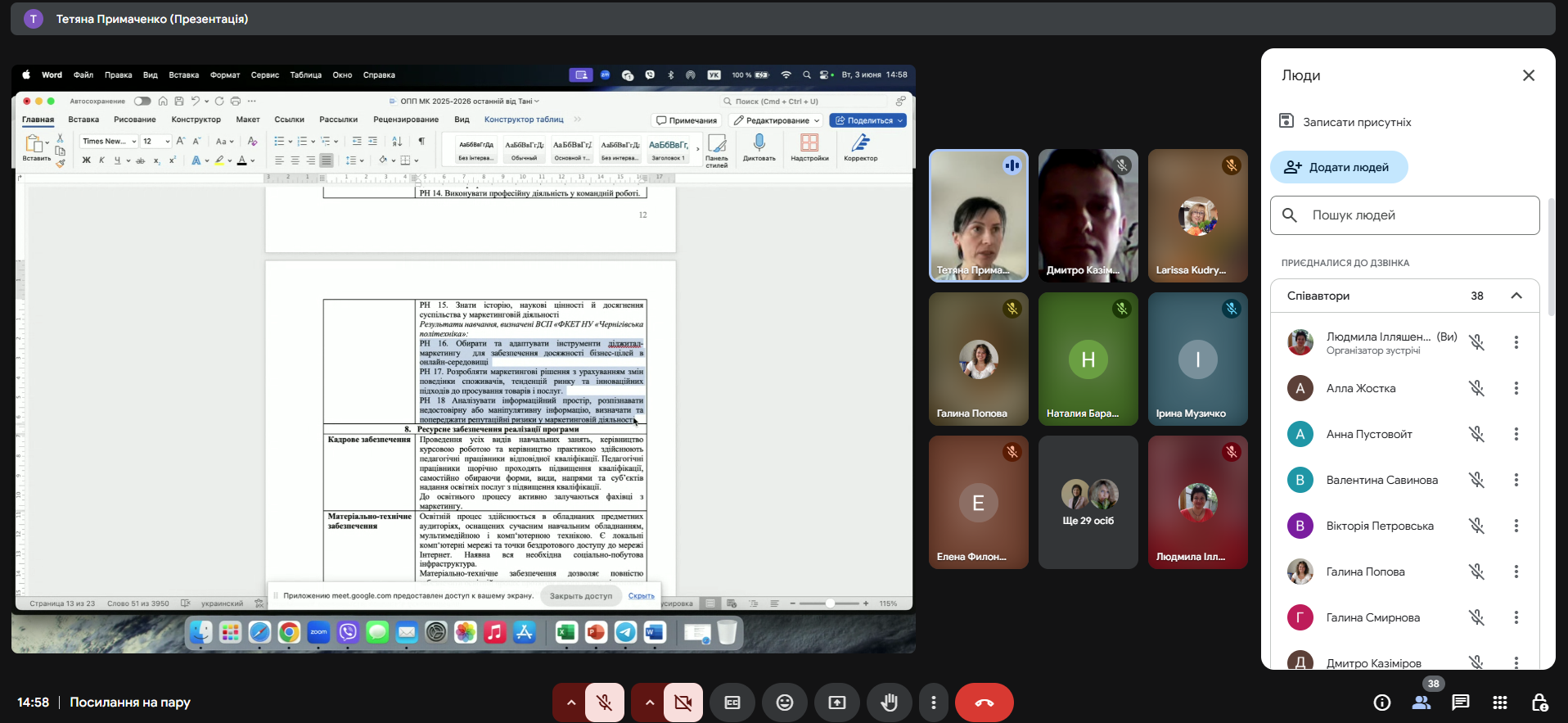This screenshot has height=723, width=1568.
Task: Open the chat panel icon
Action: tap(1460, 703)
